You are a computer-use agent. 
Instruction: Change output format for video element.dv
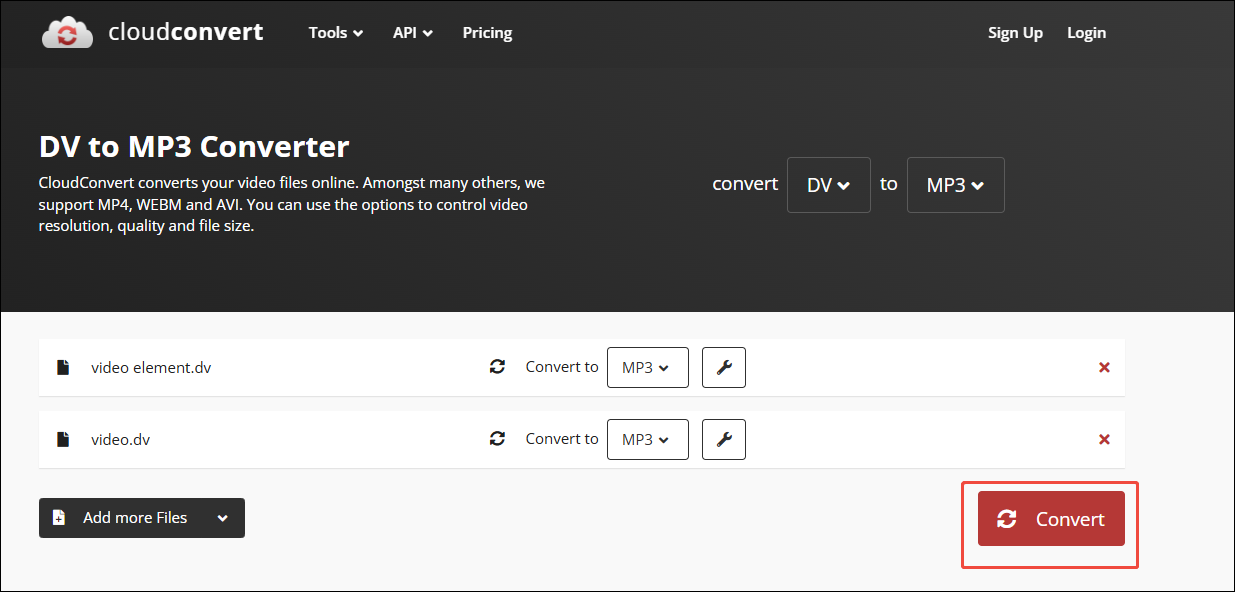click(x=648, y=367)
